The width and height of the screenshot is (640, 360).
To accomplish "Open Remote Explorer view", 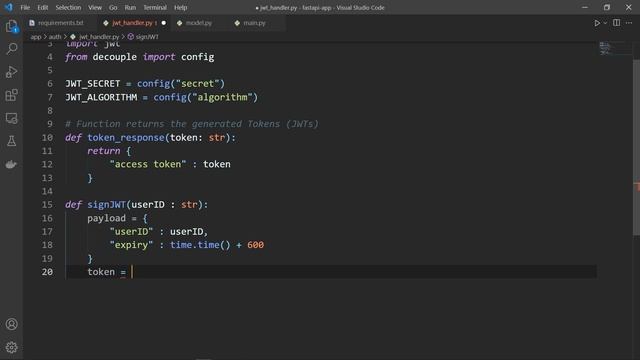I will tap(11, 118).
